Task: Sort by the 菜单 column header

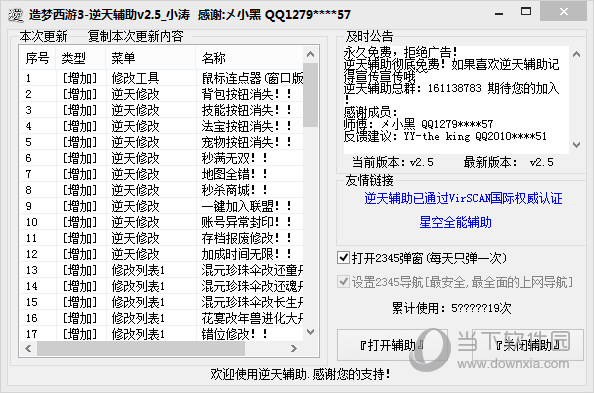Action: pos(150,58)
